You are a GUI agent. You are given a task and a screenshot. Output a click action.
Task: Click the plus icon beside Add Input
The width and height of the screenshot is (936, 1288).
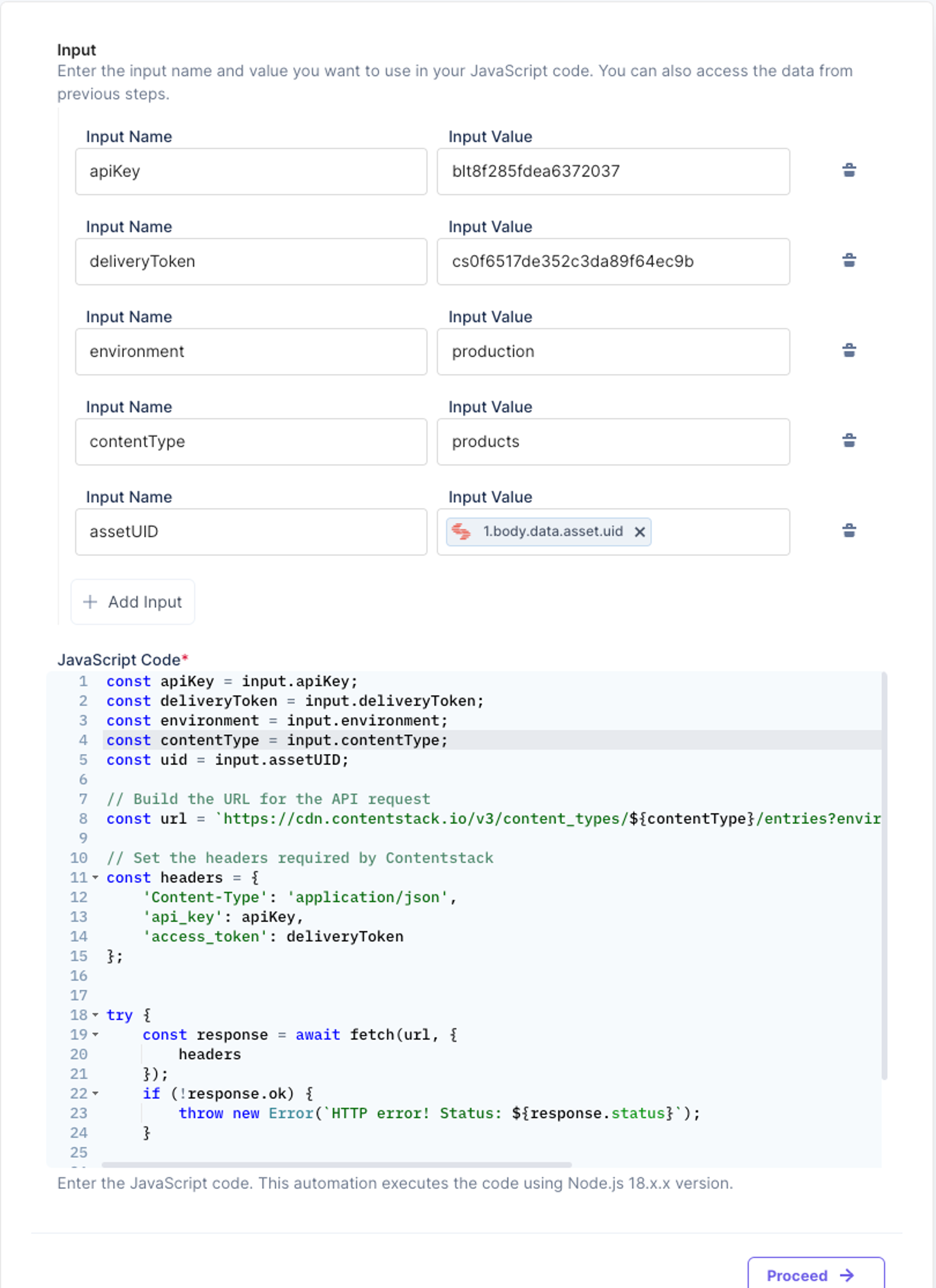click(90, 602)
